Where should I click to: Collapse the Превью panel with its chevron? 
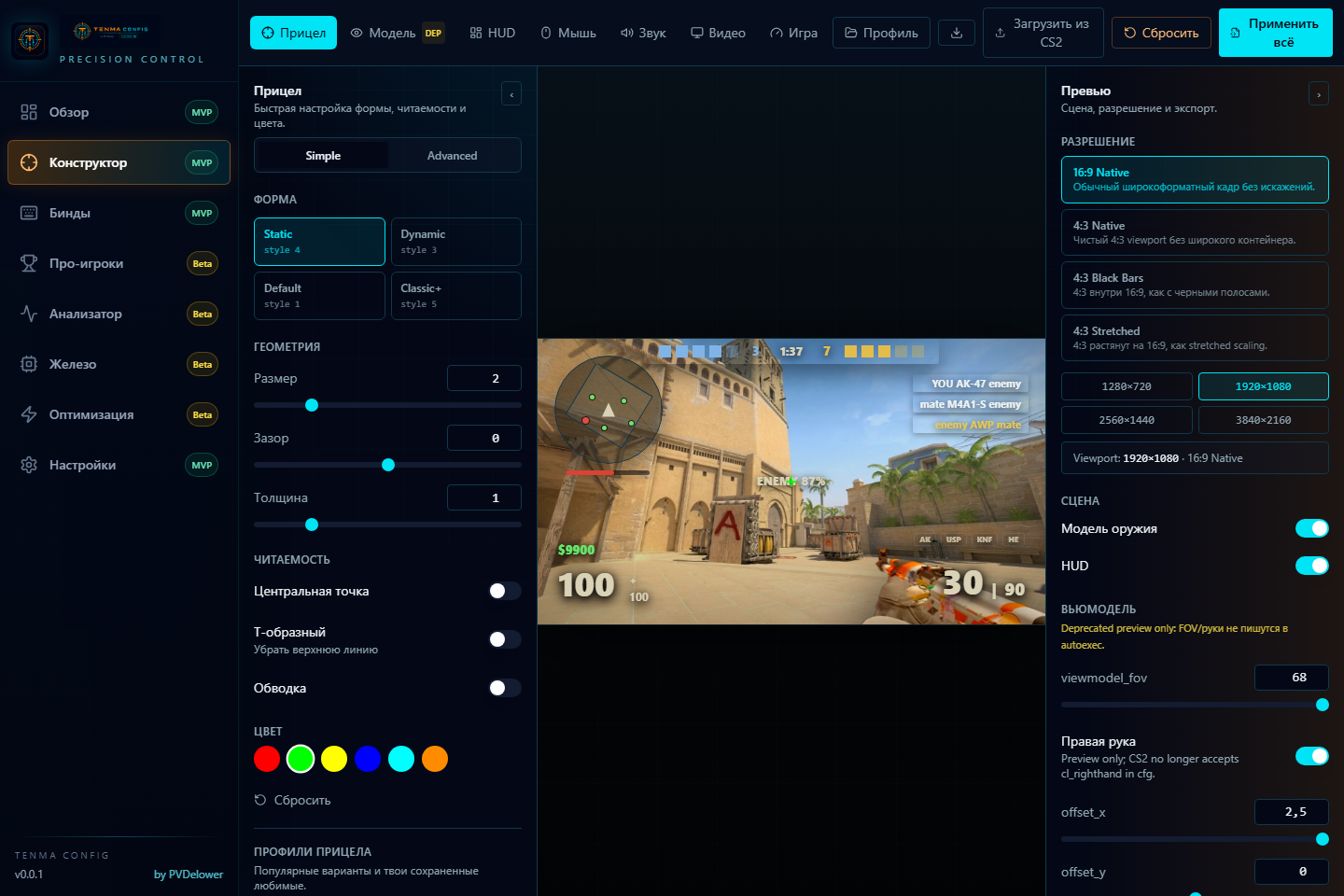(x=1319, y=93)
